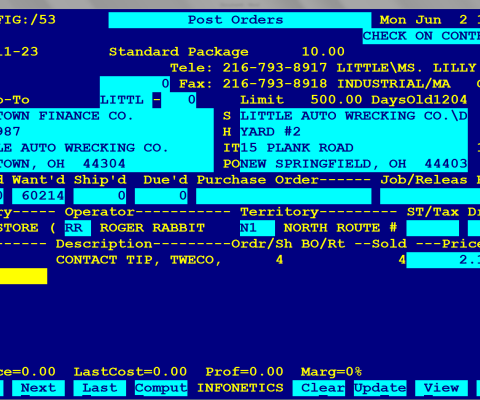The width and height of the screenshot is (480, 400).
Task: Click the Clear button
Action: pos(319,388)
